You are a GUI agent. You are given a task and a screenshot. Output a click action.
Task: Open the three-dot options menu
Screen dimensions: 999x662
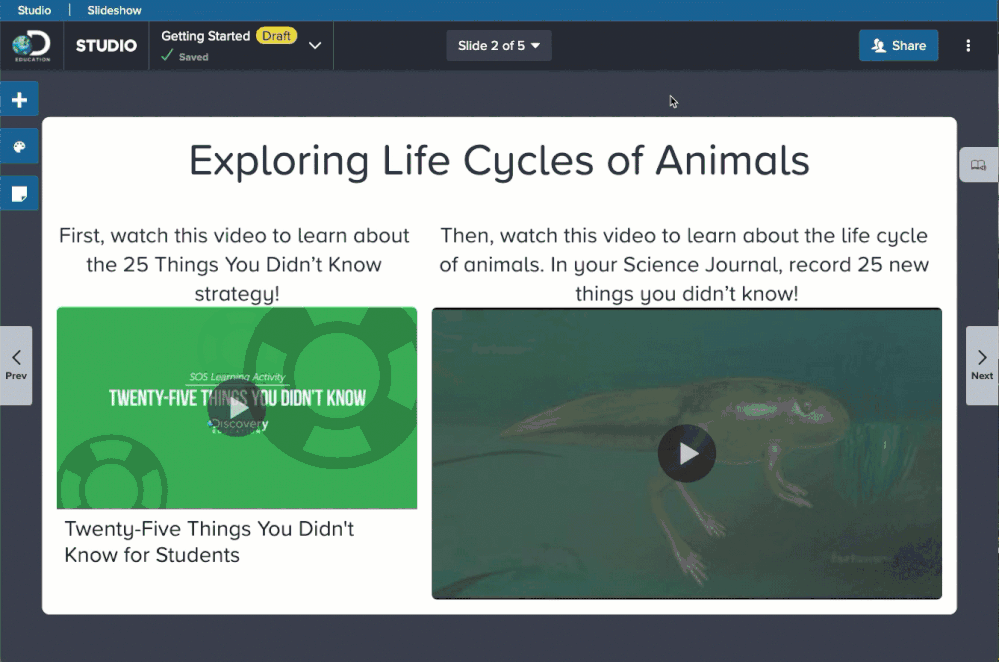(967, 45)
